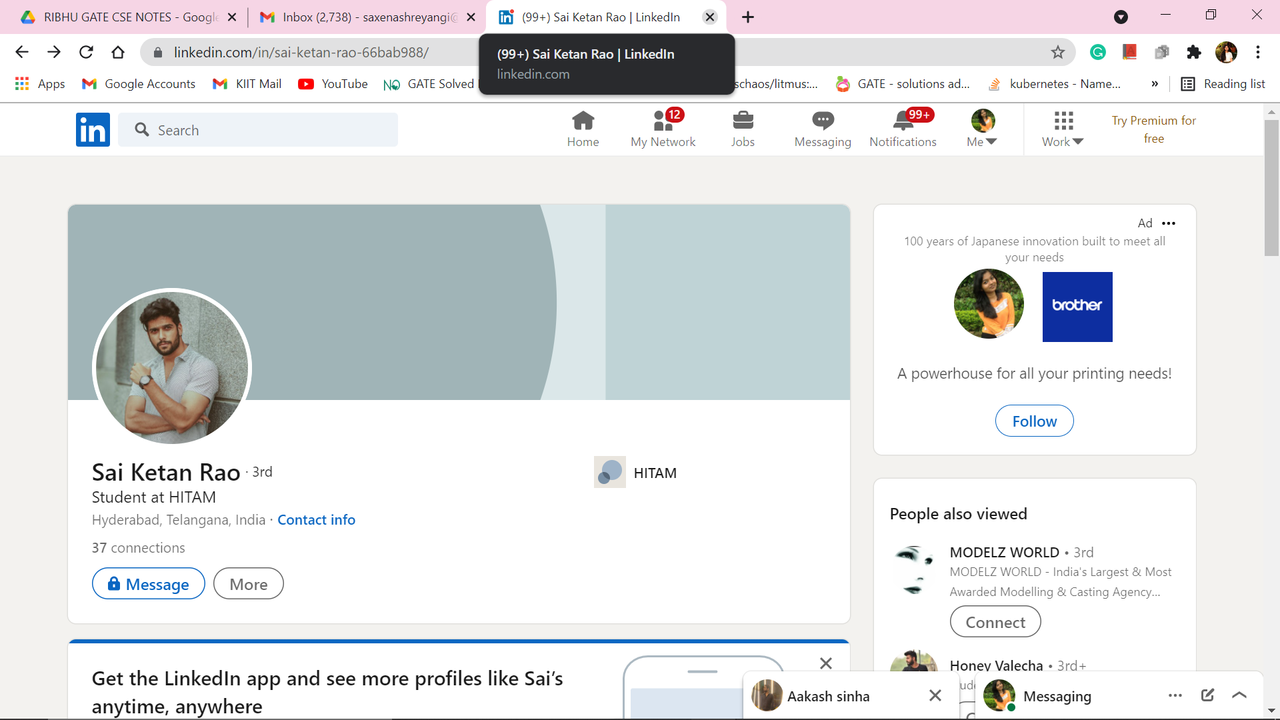Click Message button on profile

[148, 584]
